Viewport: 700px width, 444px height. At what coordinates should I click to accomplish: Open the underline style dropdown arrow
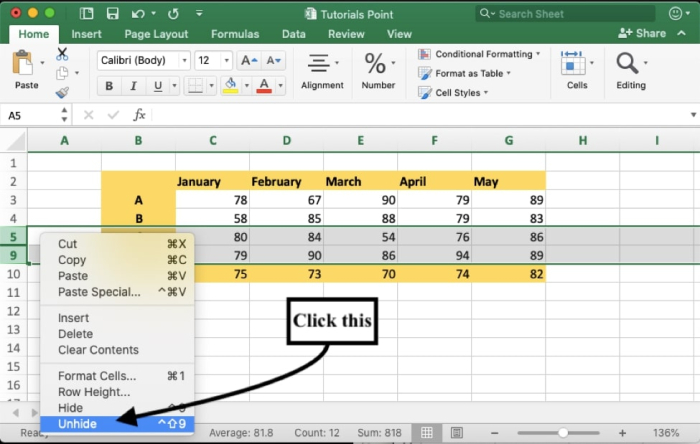pos(175,86)
